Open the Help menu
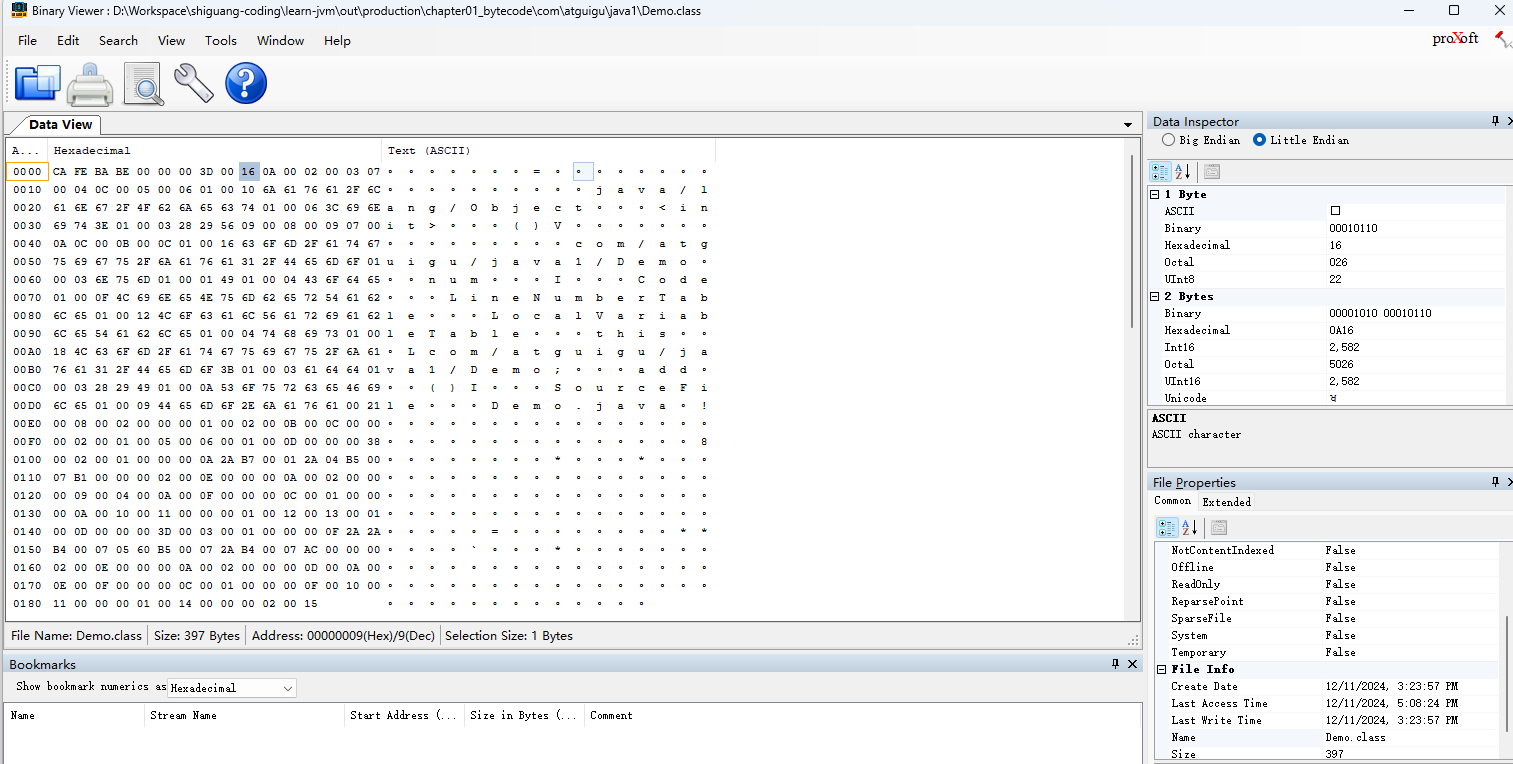 tap(337, 40)
